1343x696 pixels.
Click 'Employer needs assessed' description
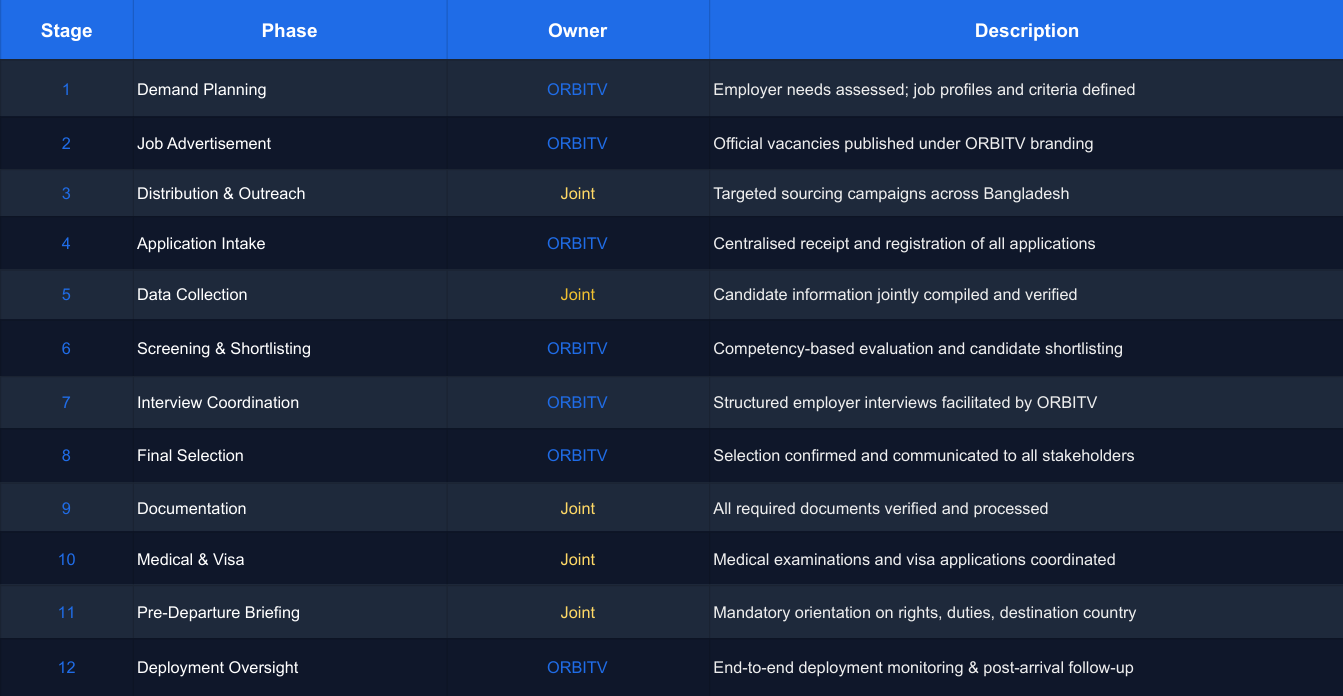click(x=924, y=89)
